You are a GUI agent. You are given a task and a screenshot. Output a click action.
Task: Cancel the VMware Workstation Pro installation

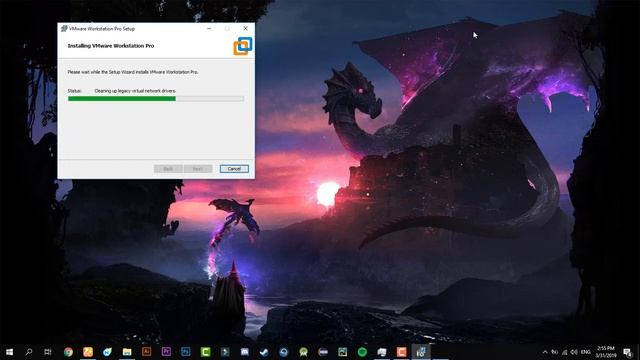tap(234, 169)
